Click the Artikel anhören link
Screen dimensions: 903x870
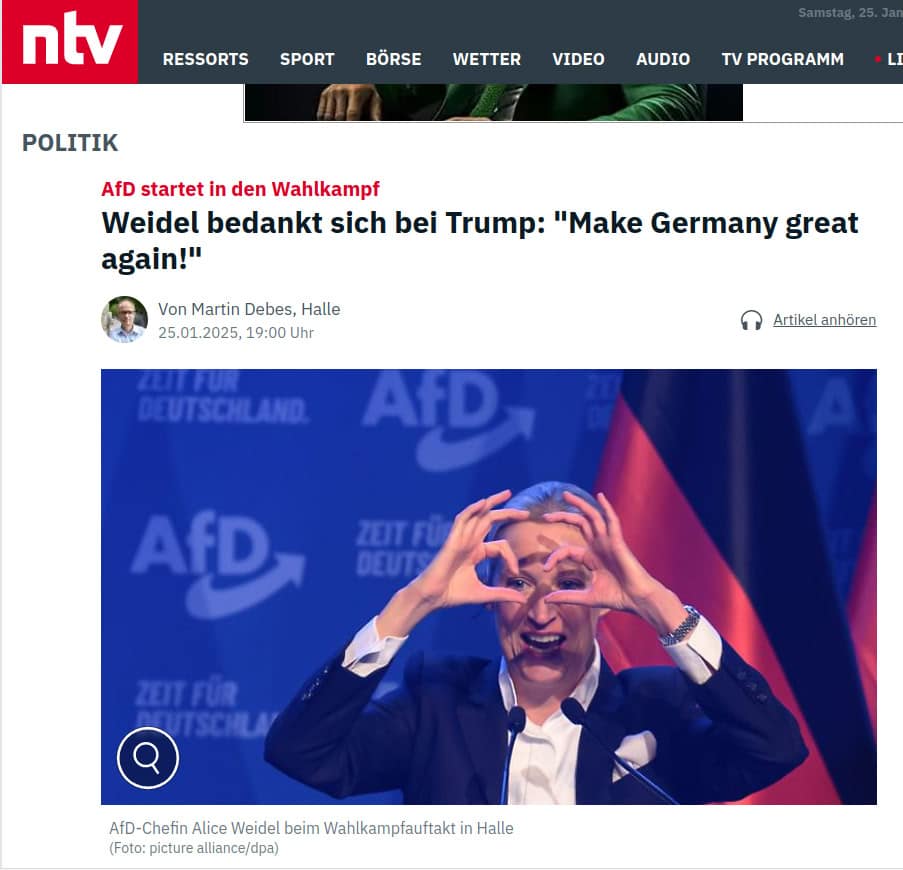[x=825, y=320]
